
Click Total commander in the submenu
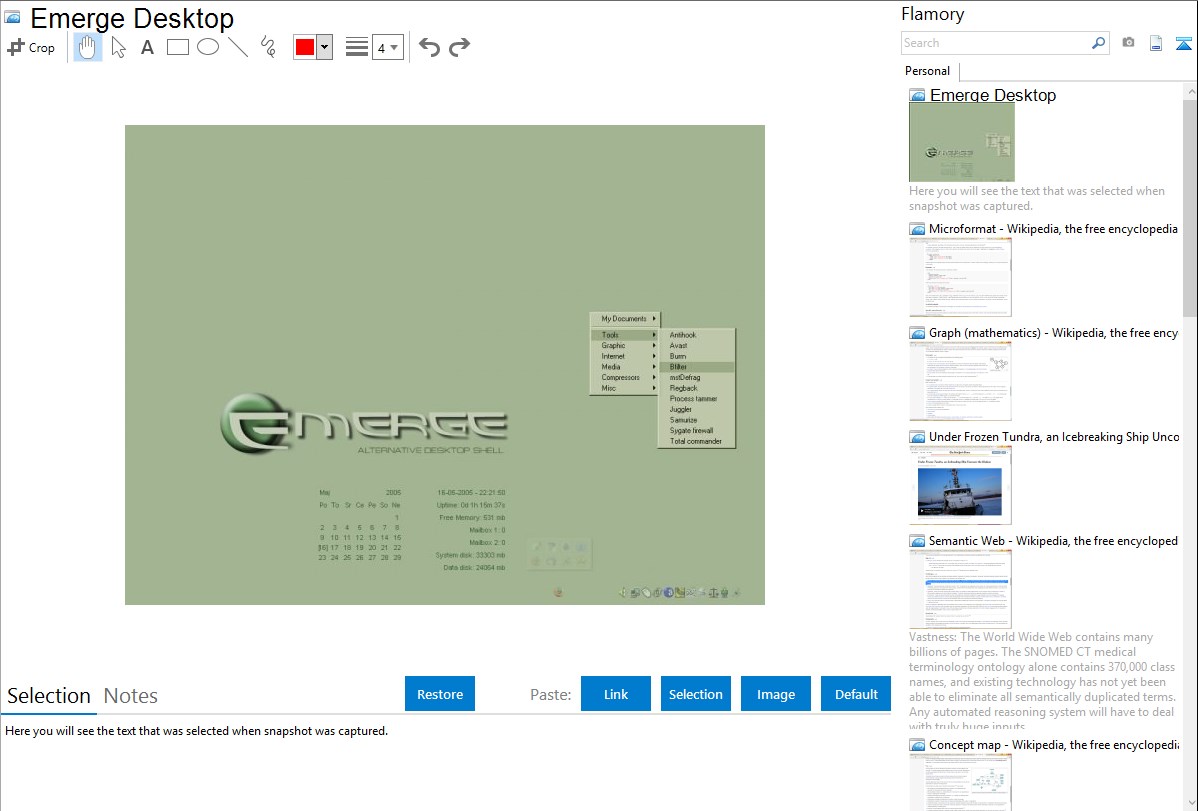[696, 441]
